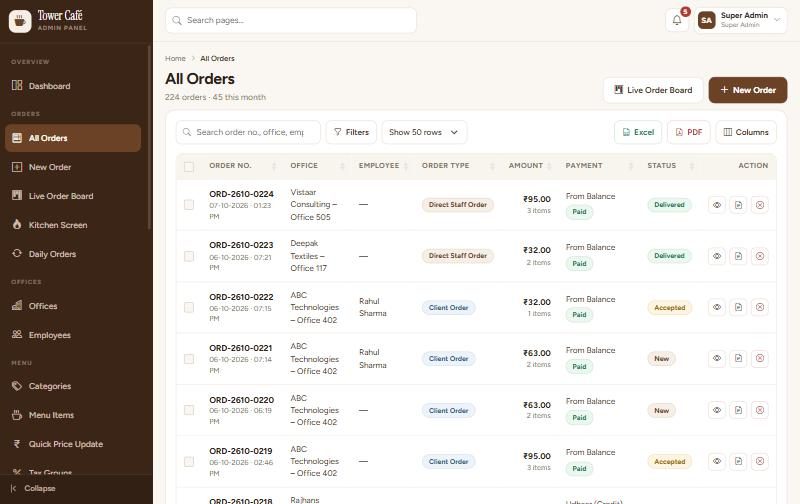
Task: Toggle the select-all orders checkbox
Action: tap(189, 166)
